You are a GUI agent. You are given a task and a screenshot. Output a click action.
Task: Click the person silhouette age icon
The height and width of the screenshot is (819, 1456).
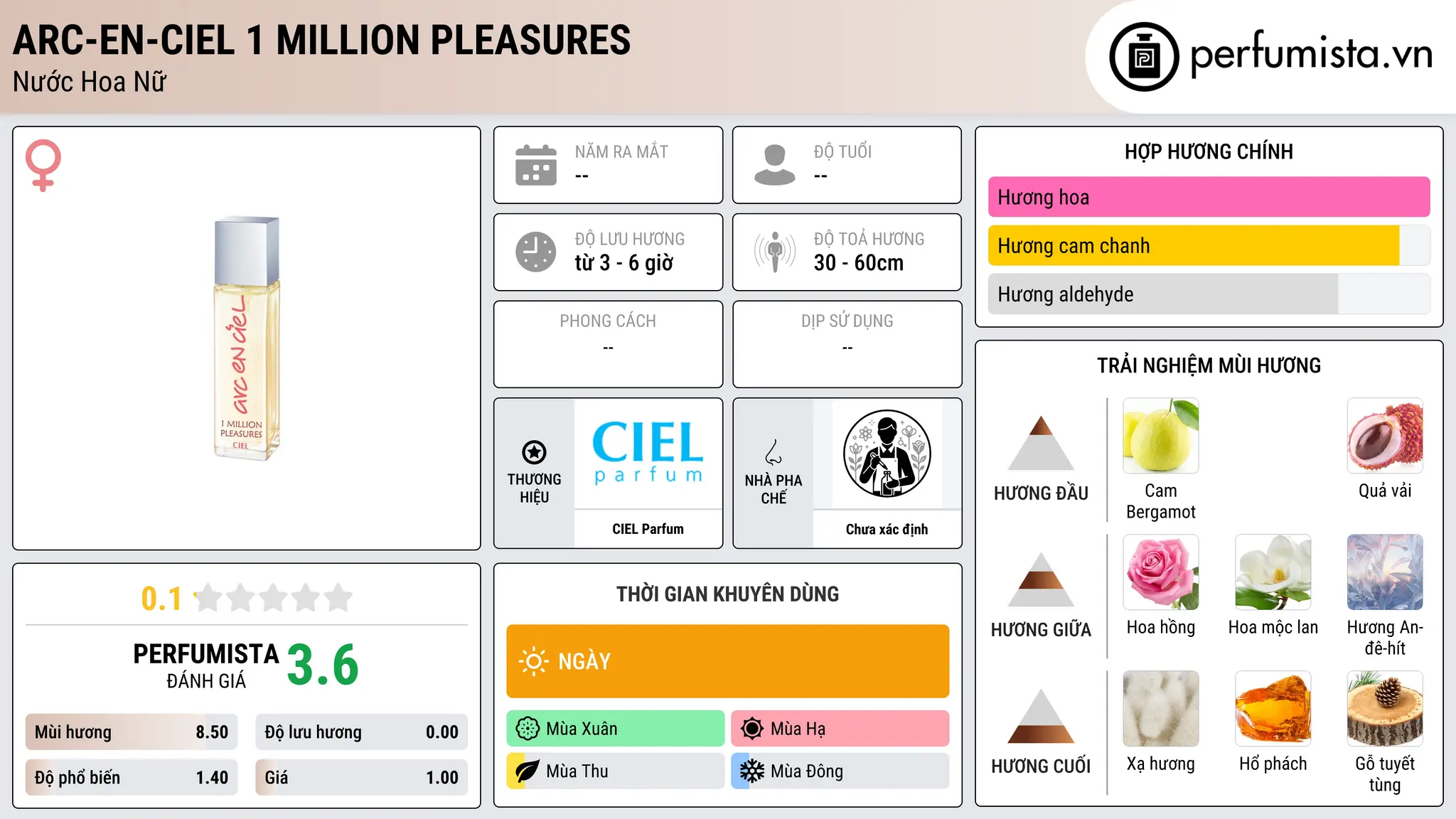click(x=775, y=165)
